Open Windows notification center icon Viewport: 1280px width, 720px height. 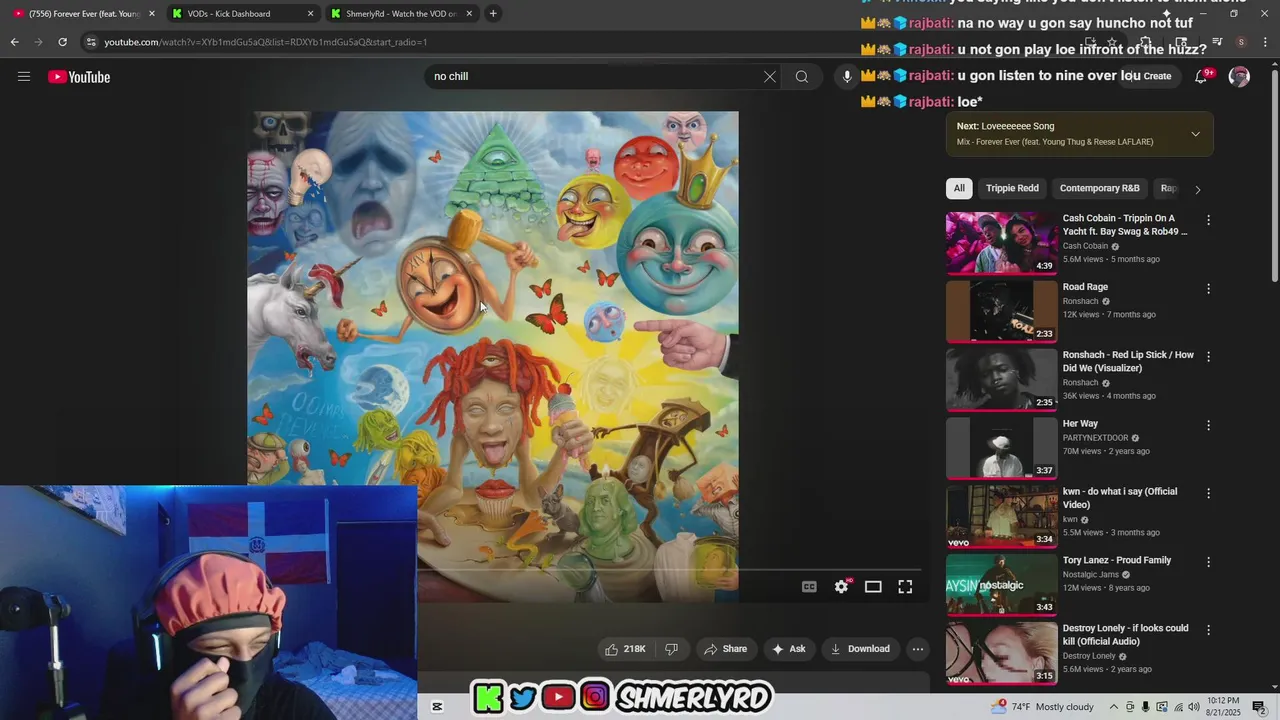pyautogui.click(x=1259, y=707)
